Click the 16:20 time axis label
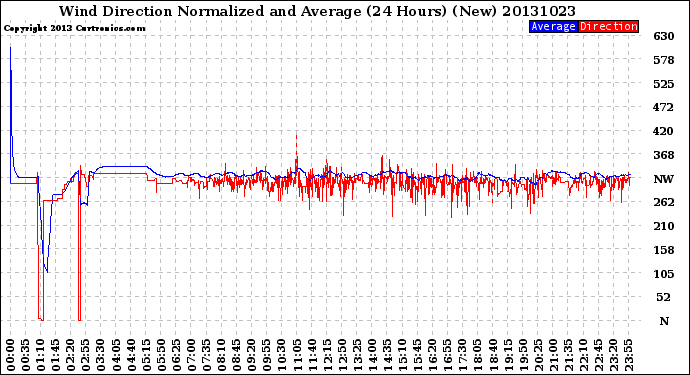The height and width of the screenshot is (375, 690). click(433, 355)
